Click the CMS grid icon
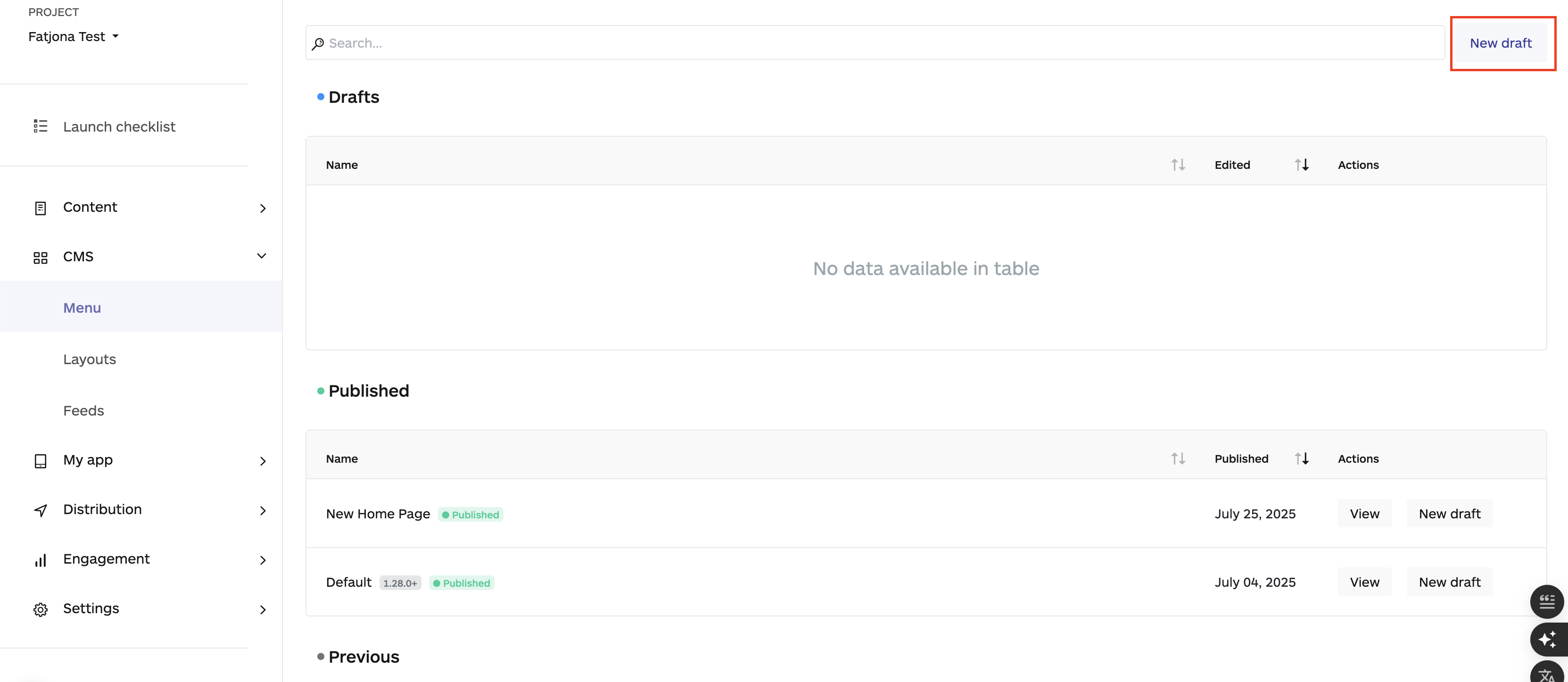This screenshot has height=682, width=1568. point(40,257)
